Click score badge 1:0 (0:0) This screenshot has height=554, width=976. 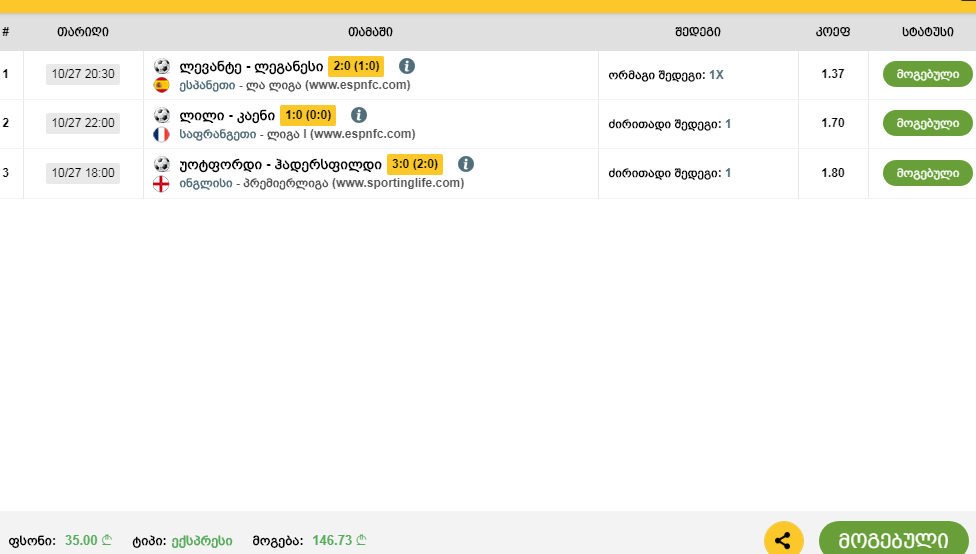tap(308, 115)
